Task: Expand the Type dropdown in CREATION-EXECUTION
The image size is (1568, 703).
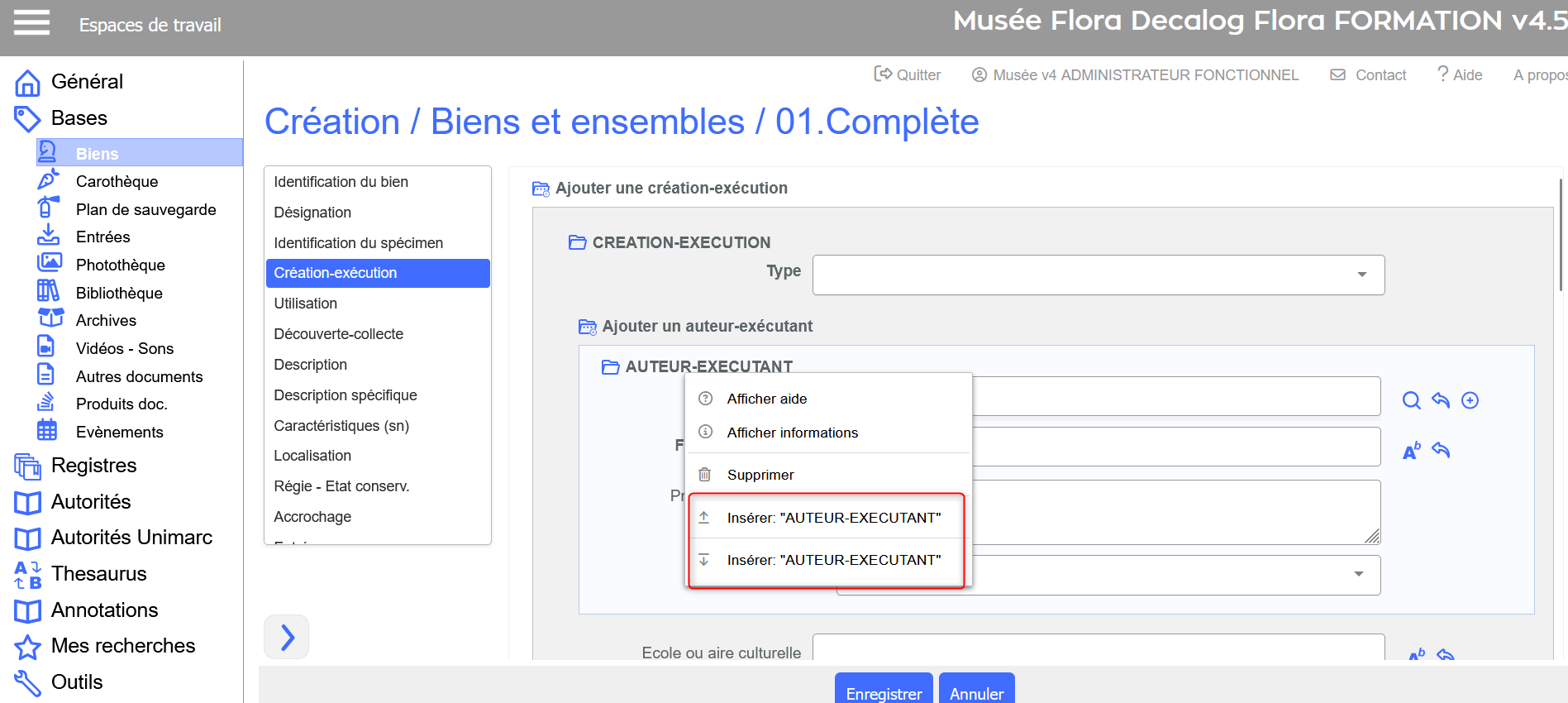Action: (1361, 275)
